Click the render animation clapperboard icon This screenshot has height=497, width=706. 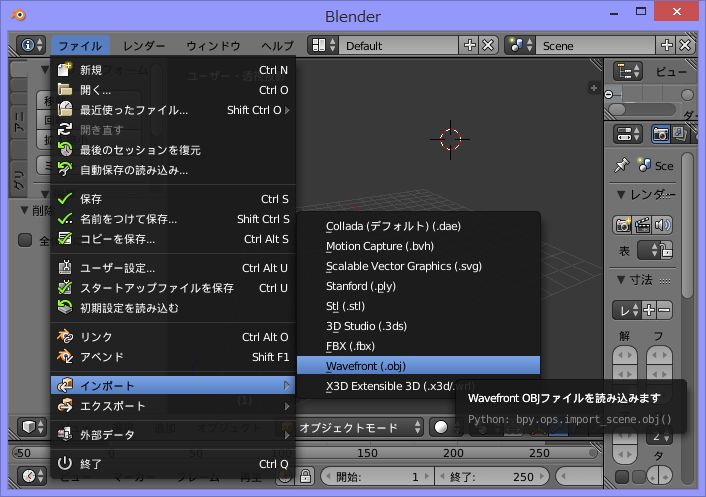point(642,225)
